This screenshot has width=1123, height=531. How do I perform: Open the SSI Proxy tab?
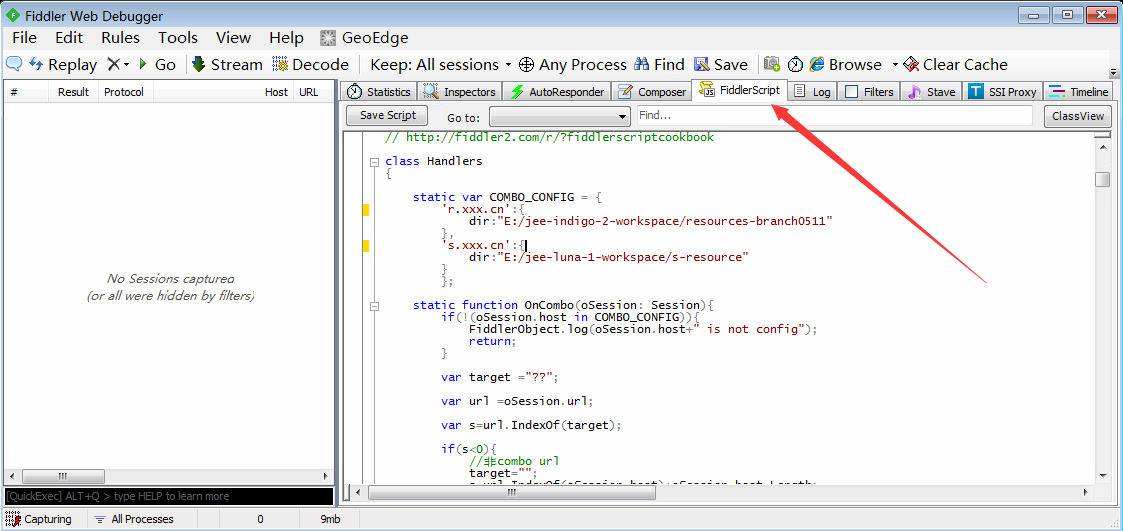1003,92
